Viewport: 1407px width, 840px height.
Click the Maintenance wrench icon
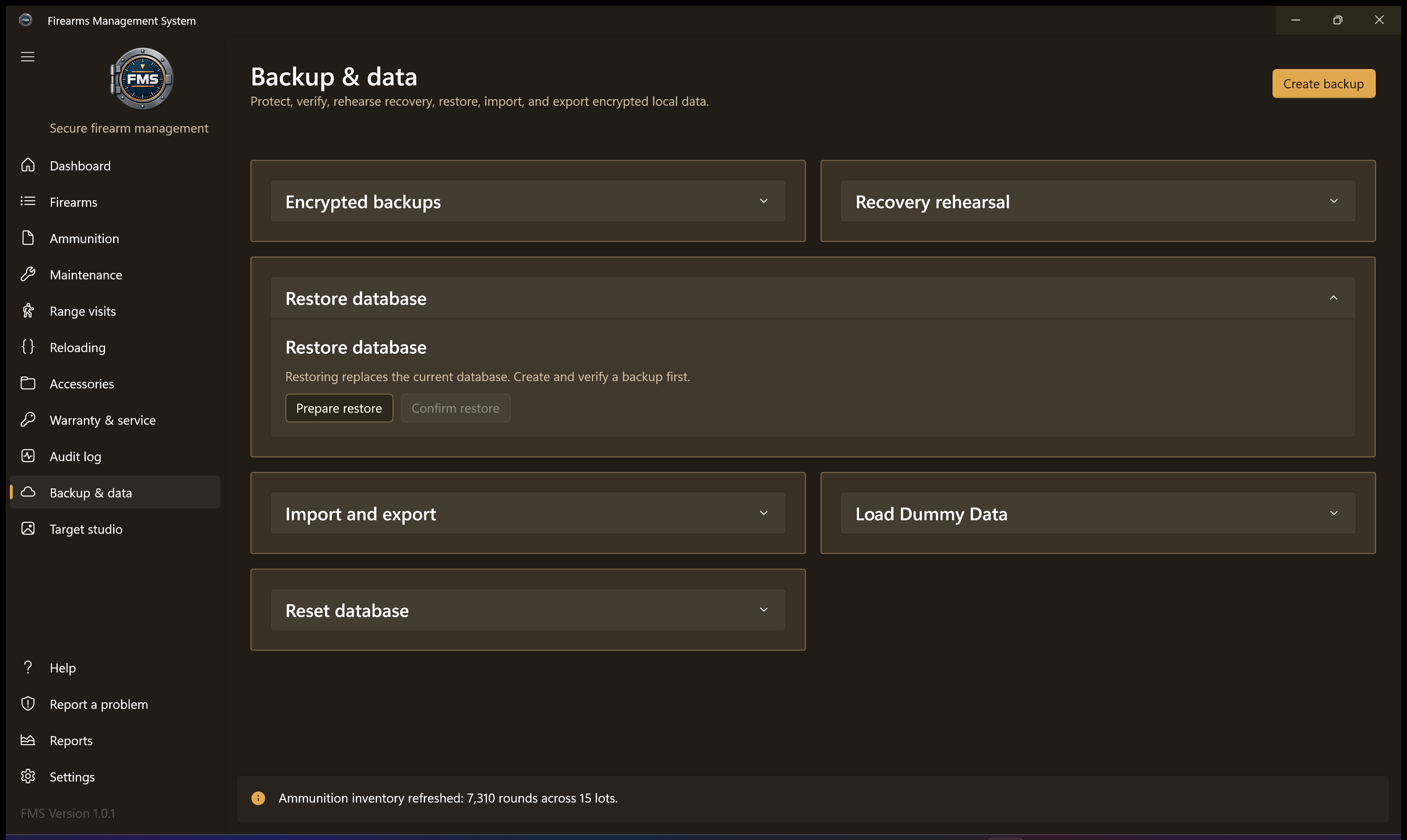click(28, 275)
